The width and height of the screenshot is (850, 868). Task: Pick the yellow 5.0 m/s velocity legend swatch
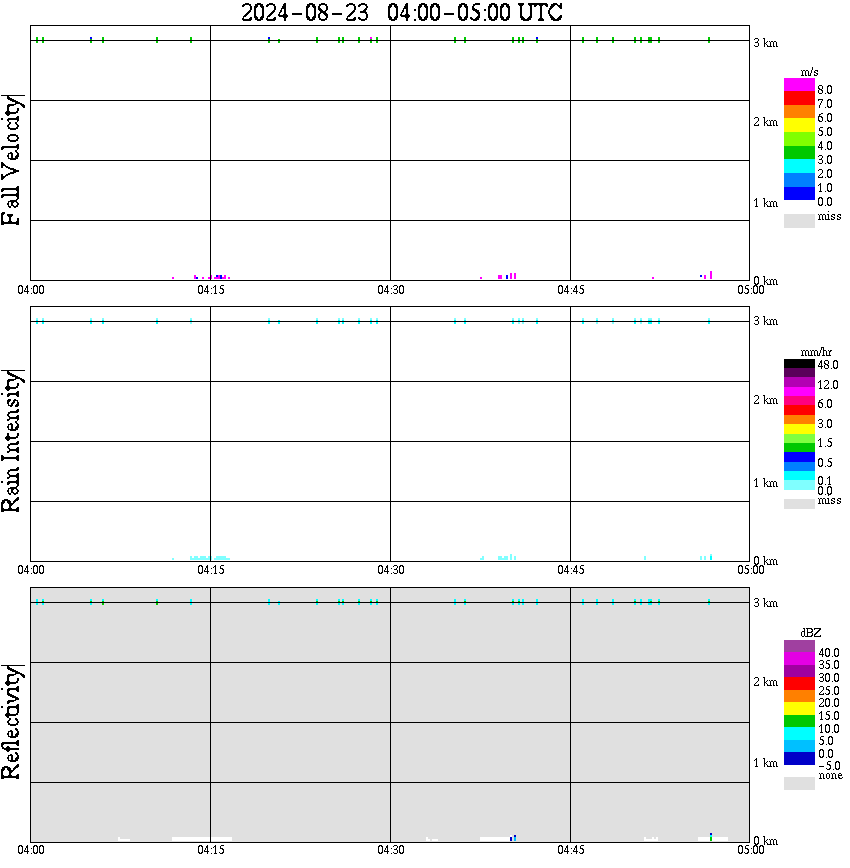coord(799,125)
